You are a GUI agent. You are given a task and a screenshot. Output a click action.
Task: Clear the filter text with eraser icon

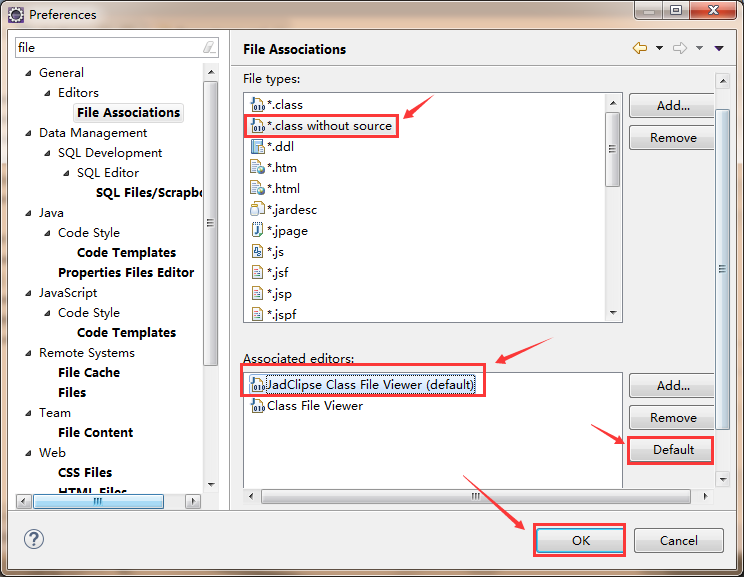(209, 47)
